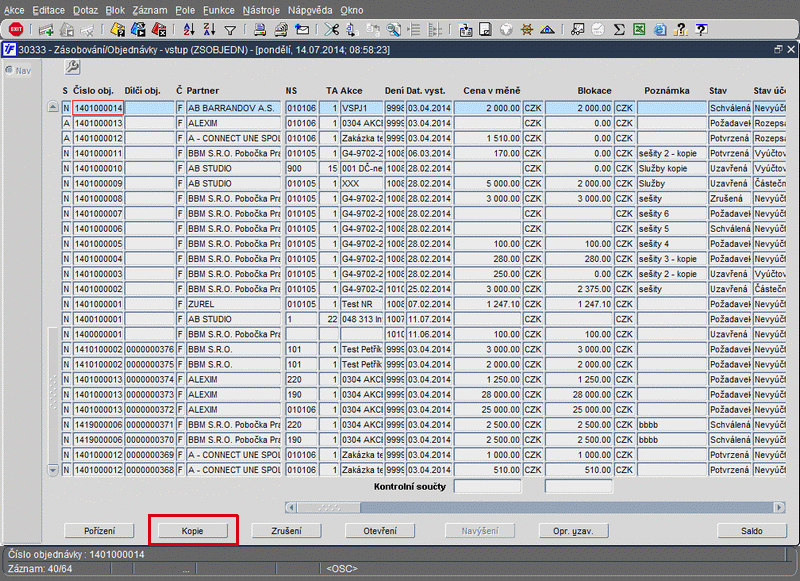Sort ascending with the A-Z icon
Screen dimensions: 800x581
click(189, 30)
